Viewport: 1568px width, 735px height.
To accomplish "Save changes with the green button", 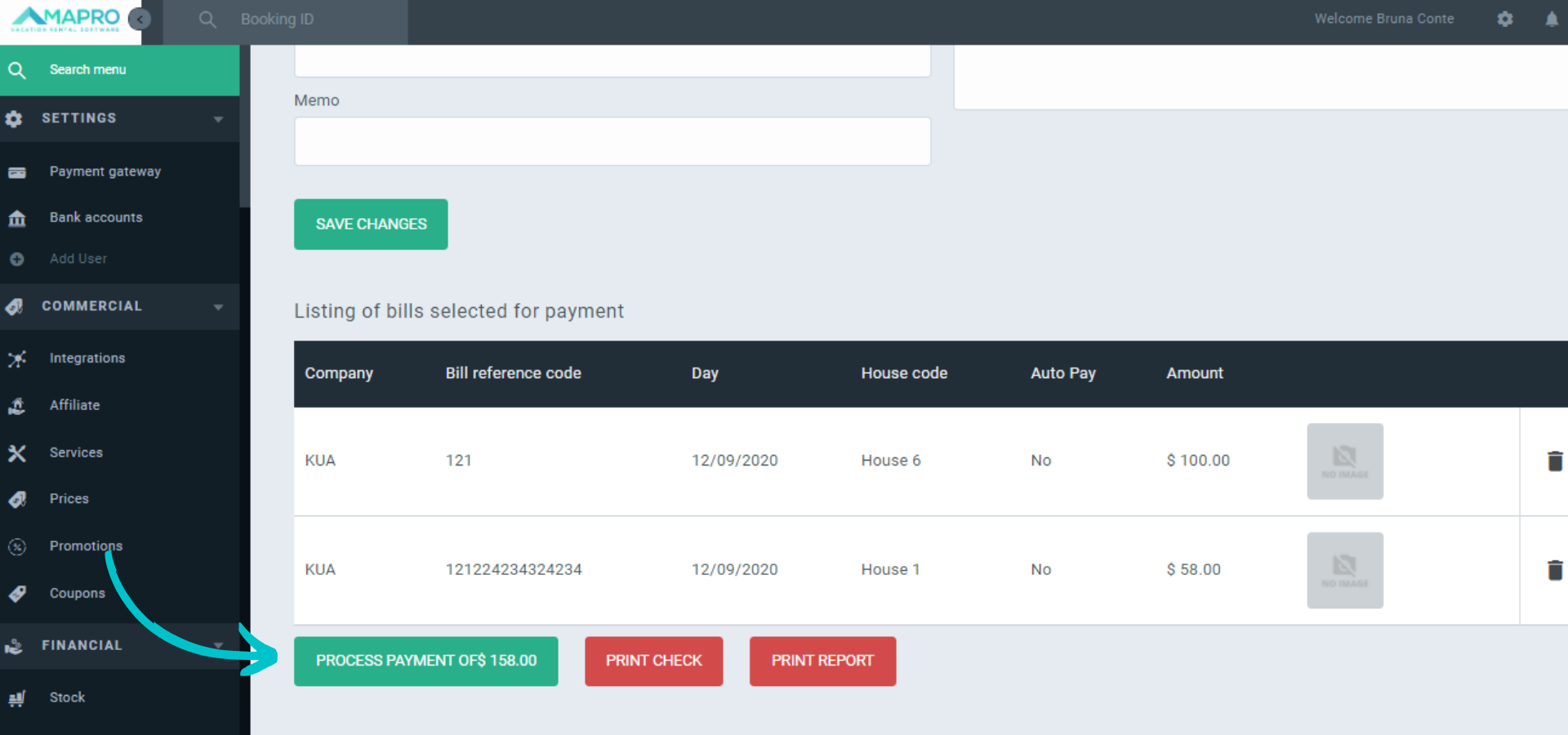I will (371, 224).
